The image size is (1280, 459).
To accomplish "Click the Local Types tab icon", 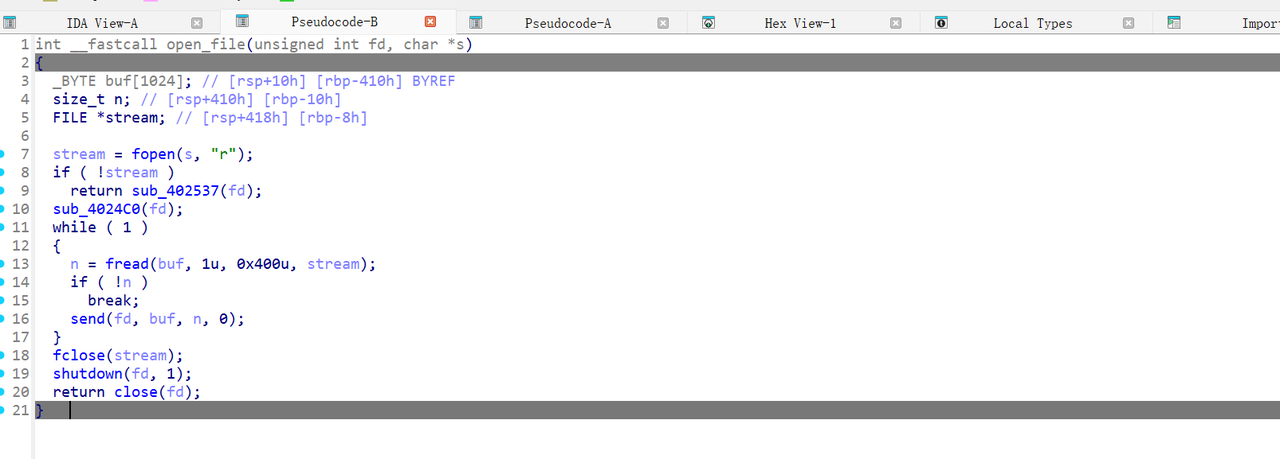I will [941, 23].
